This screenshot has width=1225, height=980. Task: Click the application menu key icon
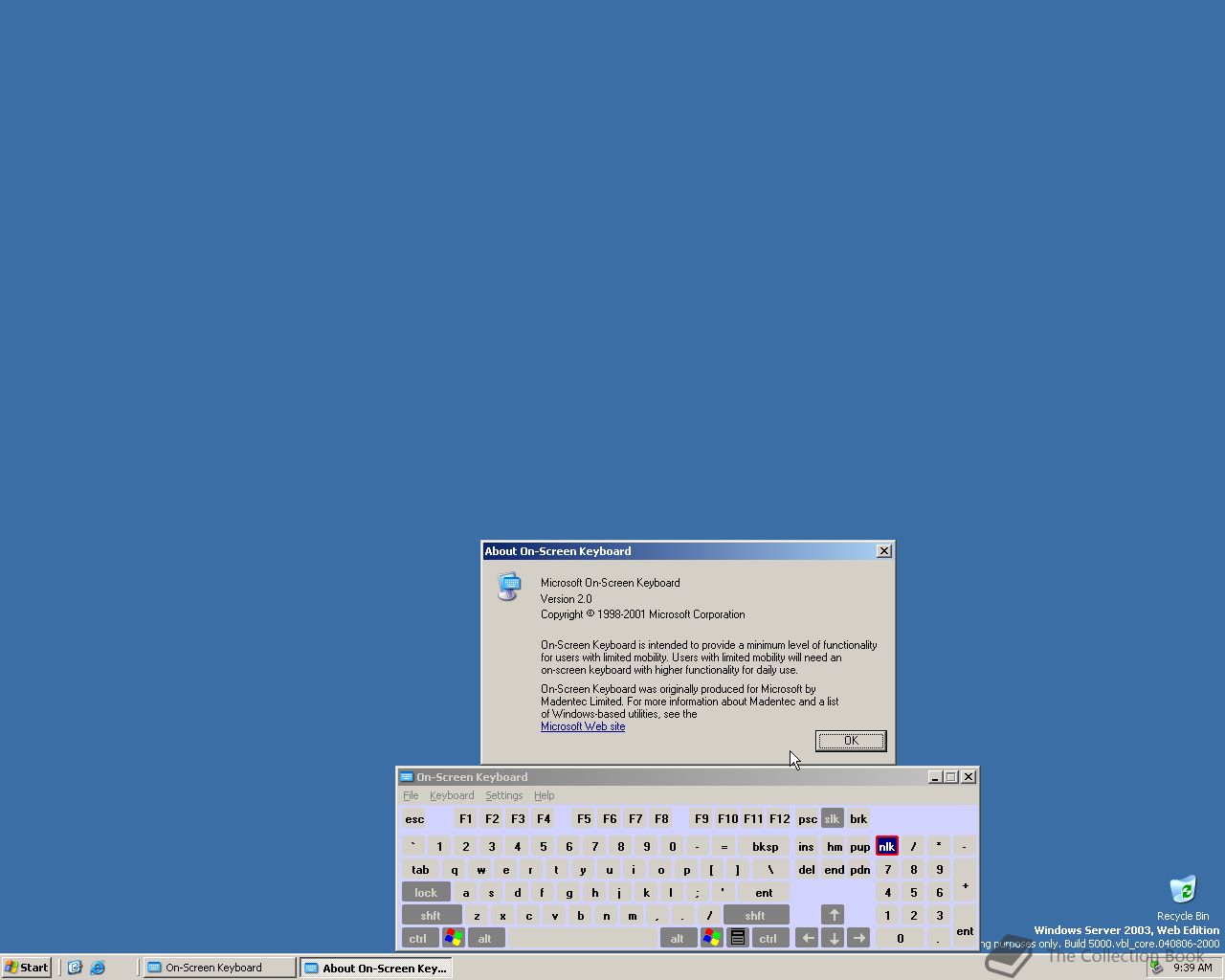pos(738,938)
